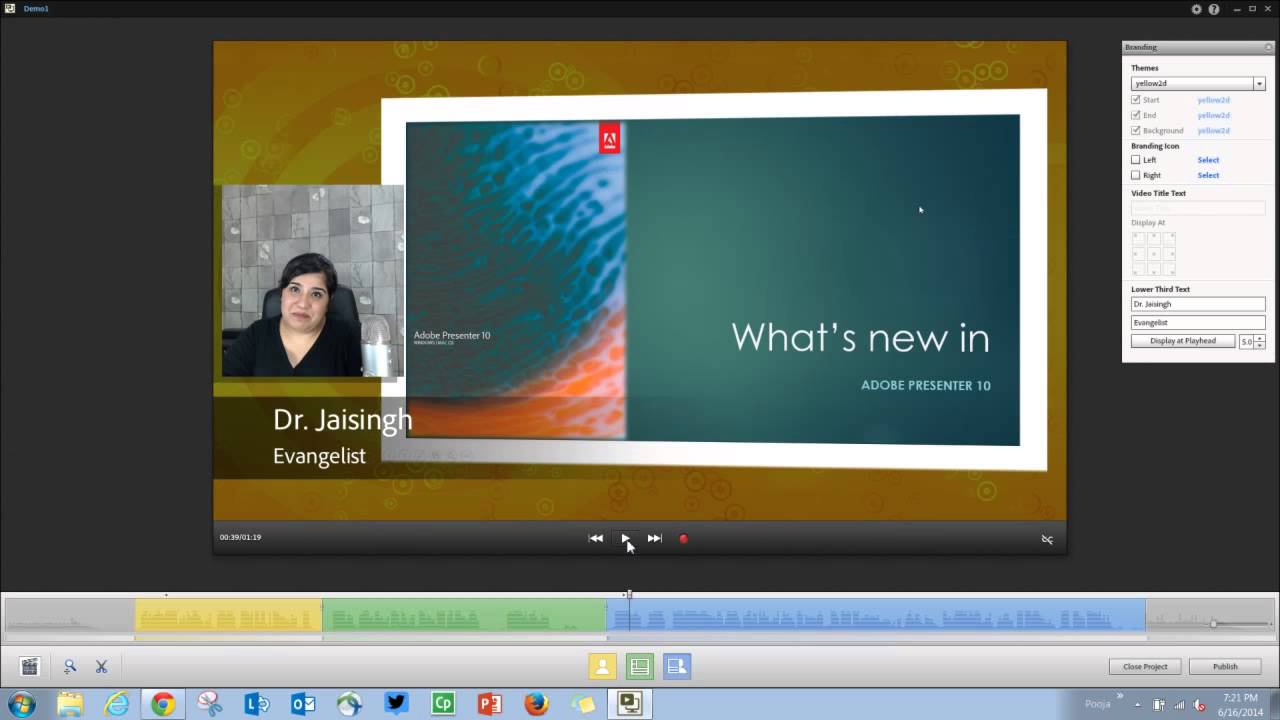Viewport: 1280px width, 720px height.
Task: Open Google Chrome from taskbar
Action: (163, 705)
